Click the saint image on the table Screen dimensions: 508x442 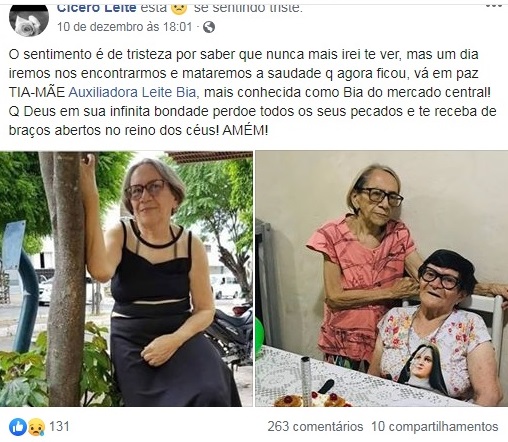(x=423, y=368)
